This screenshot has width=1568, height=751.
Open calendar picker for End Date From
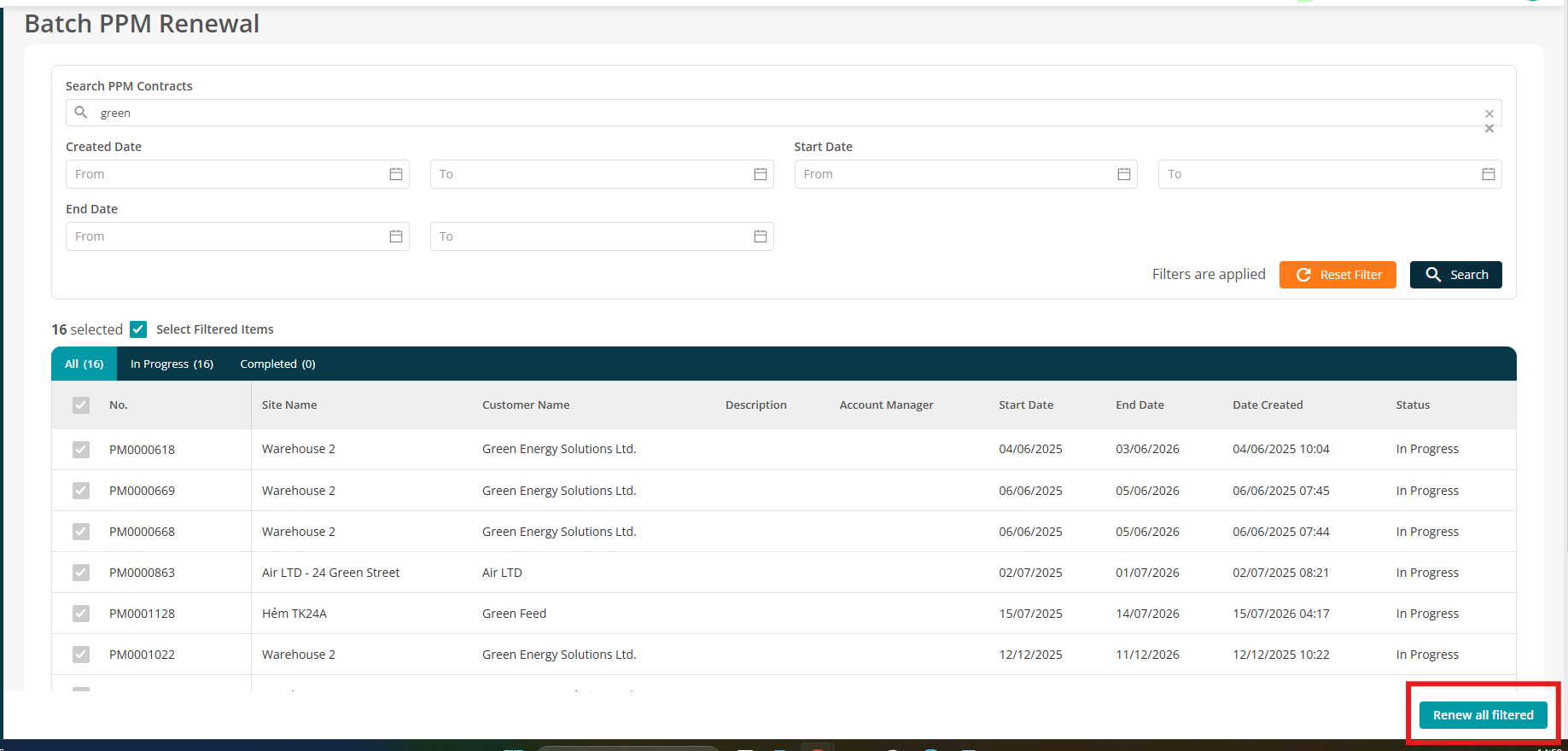tap(396, 236)
